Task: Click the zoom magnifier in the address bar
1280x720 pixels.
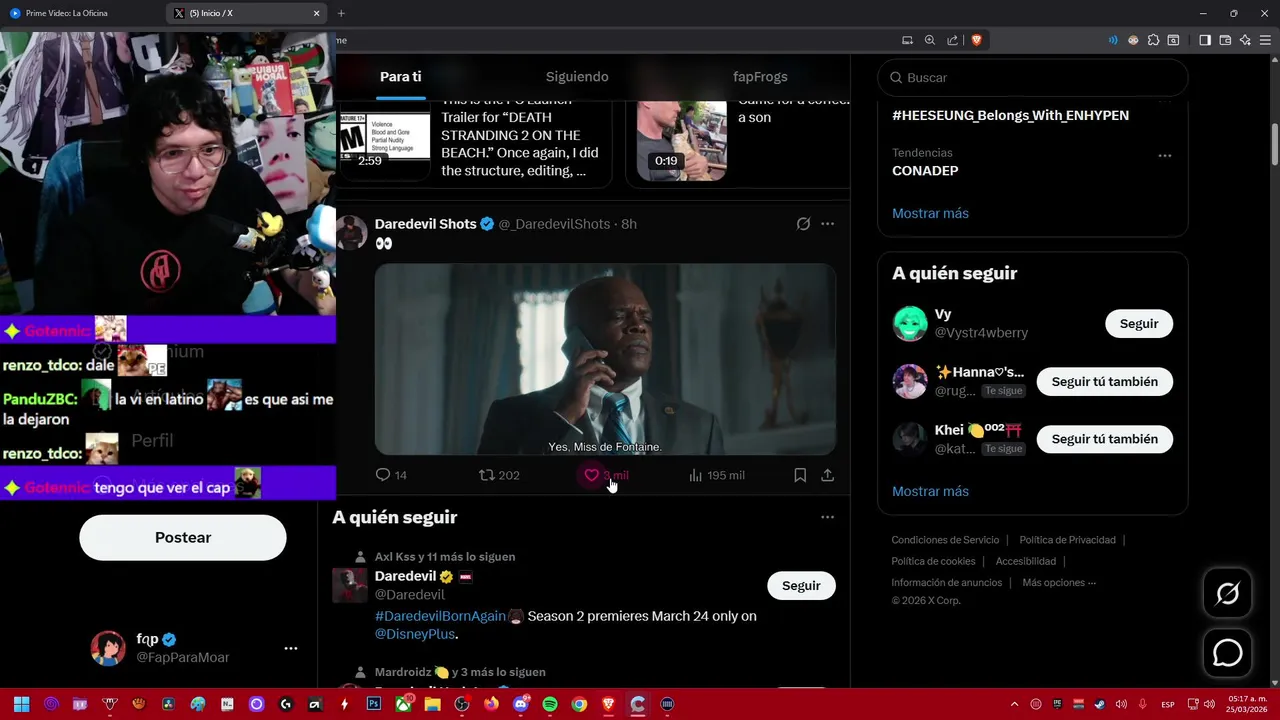Action: pos(929,40)
